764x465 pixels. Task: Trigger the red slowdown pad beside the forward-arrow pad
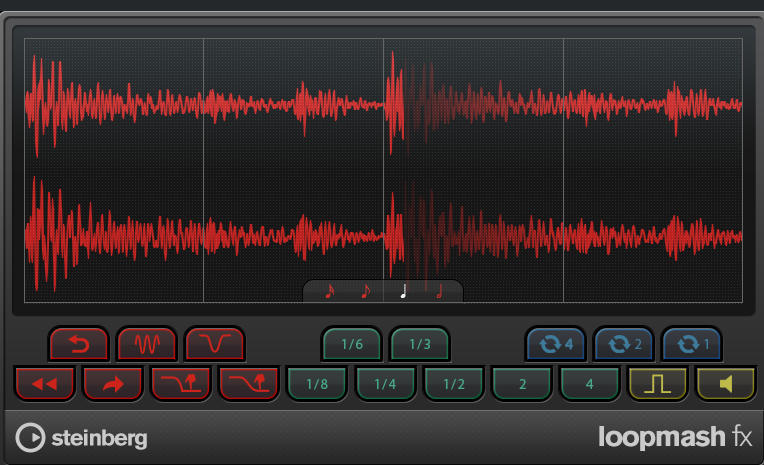pos(181,384)
